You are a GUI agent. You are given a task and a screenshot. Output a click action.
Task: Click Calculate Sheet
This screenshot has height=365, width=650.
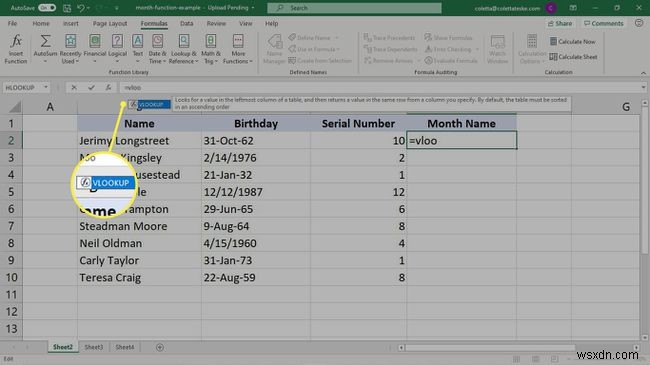[573, 57]
